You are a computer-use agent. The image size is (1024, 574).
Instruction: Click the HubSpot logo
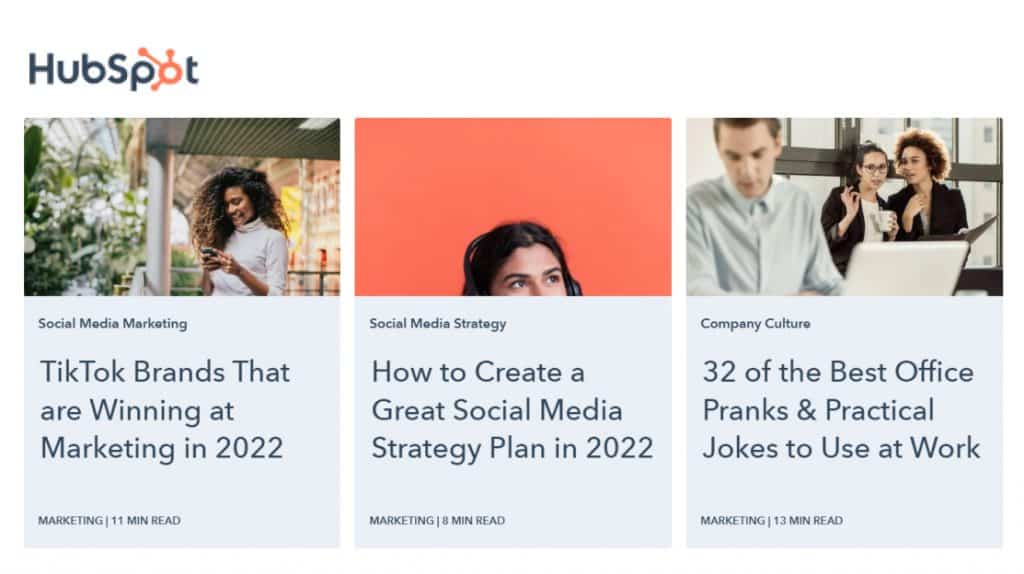[x=114, y=69]
